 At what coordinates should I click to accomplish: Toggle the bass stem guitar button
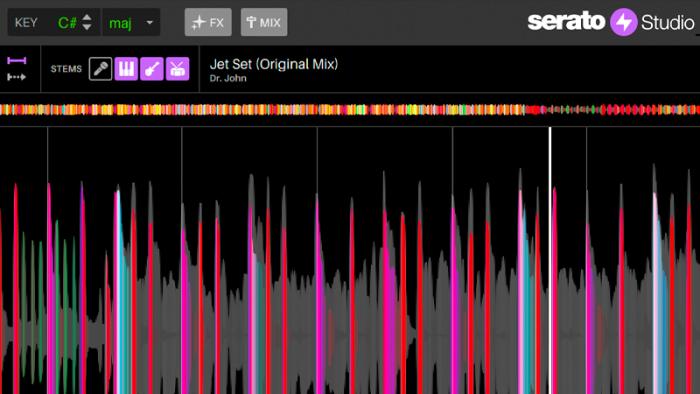152,69
